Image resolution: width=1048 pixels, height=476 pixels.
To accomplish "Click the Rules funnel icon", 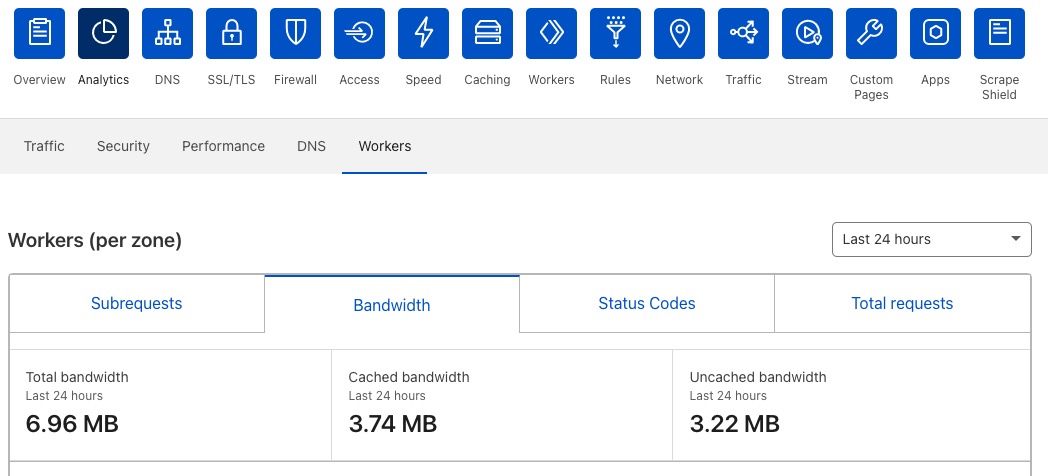I will coord(615,34).
